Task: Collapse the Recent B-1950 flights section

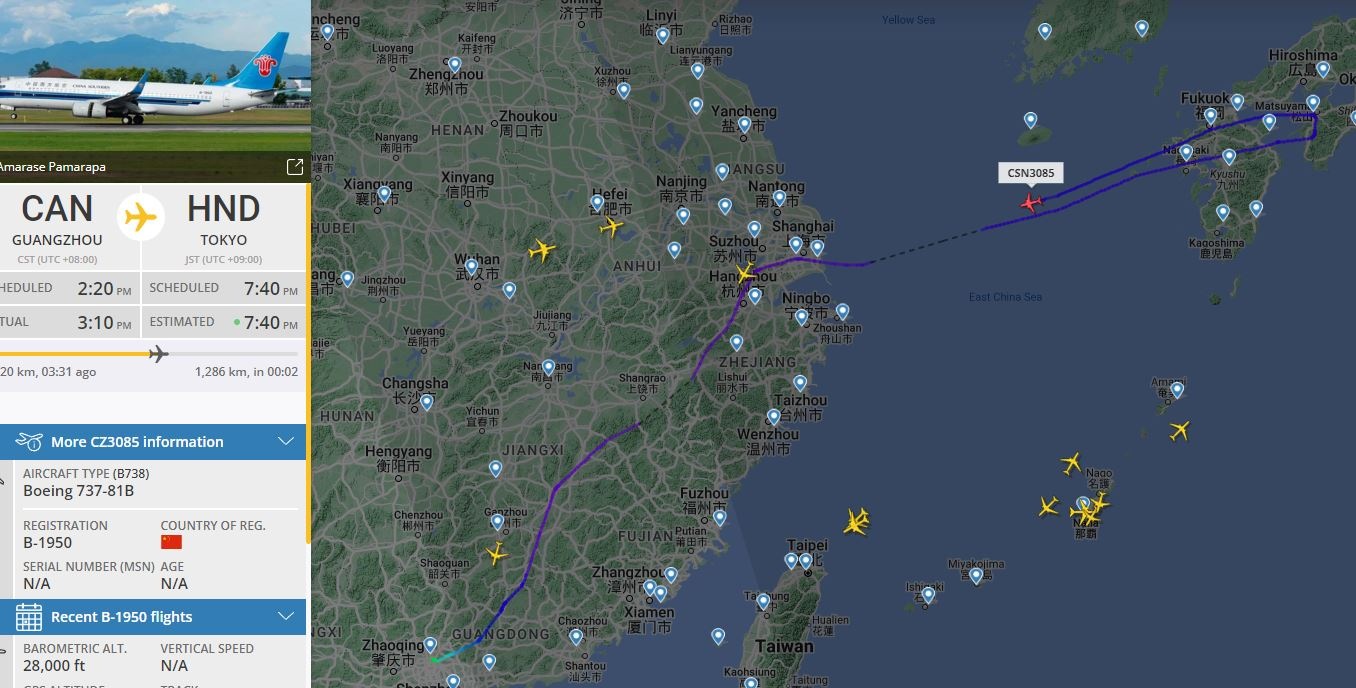Action: (x=286, y=617)
